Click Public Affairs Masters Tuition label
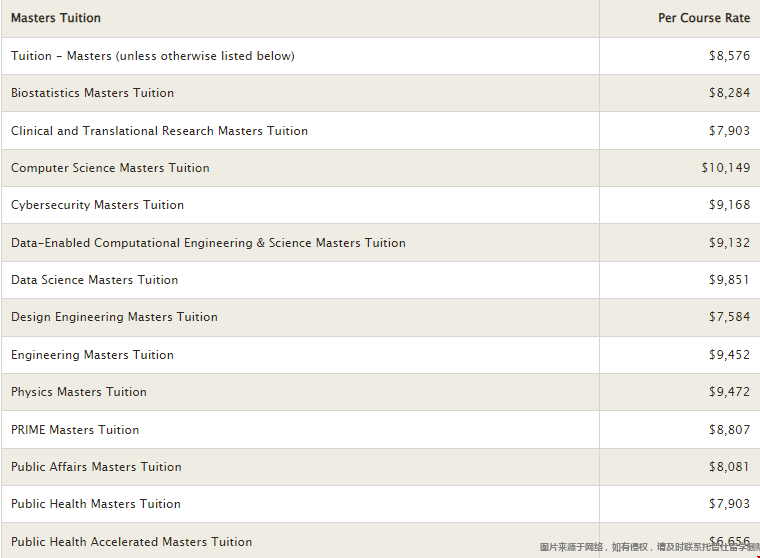 [x=96, y=467]
